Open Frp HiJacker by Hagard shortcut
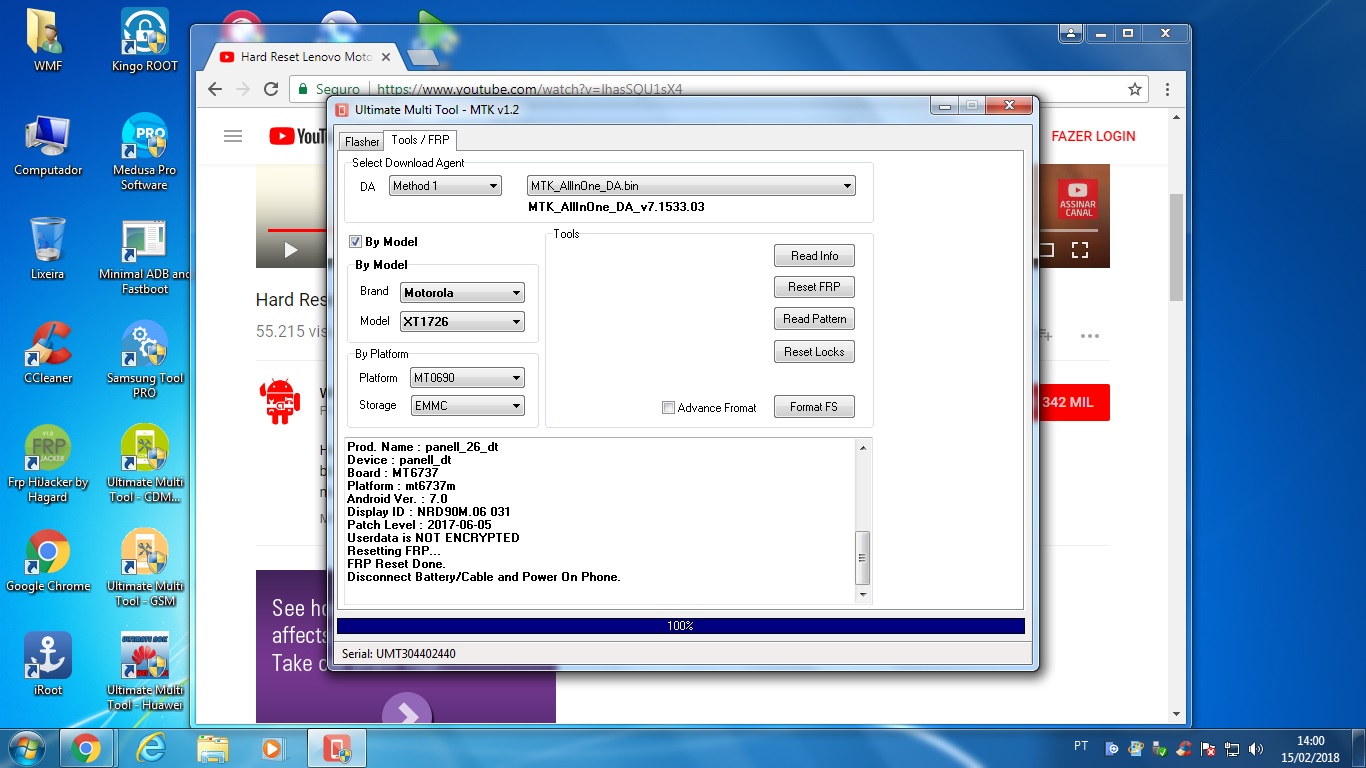The image size is (1366, 768). (47, 464)
